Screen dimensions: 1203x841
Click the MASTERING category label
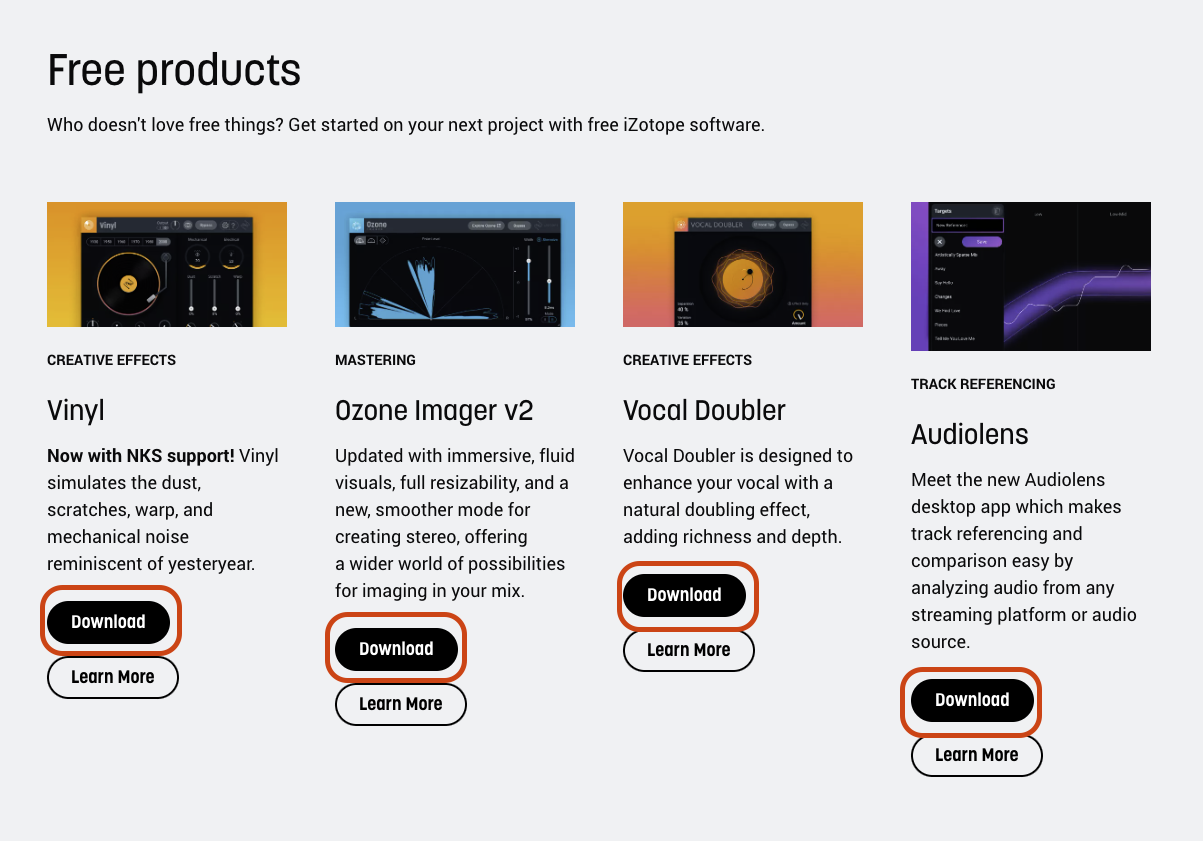[x=375, y=360]
